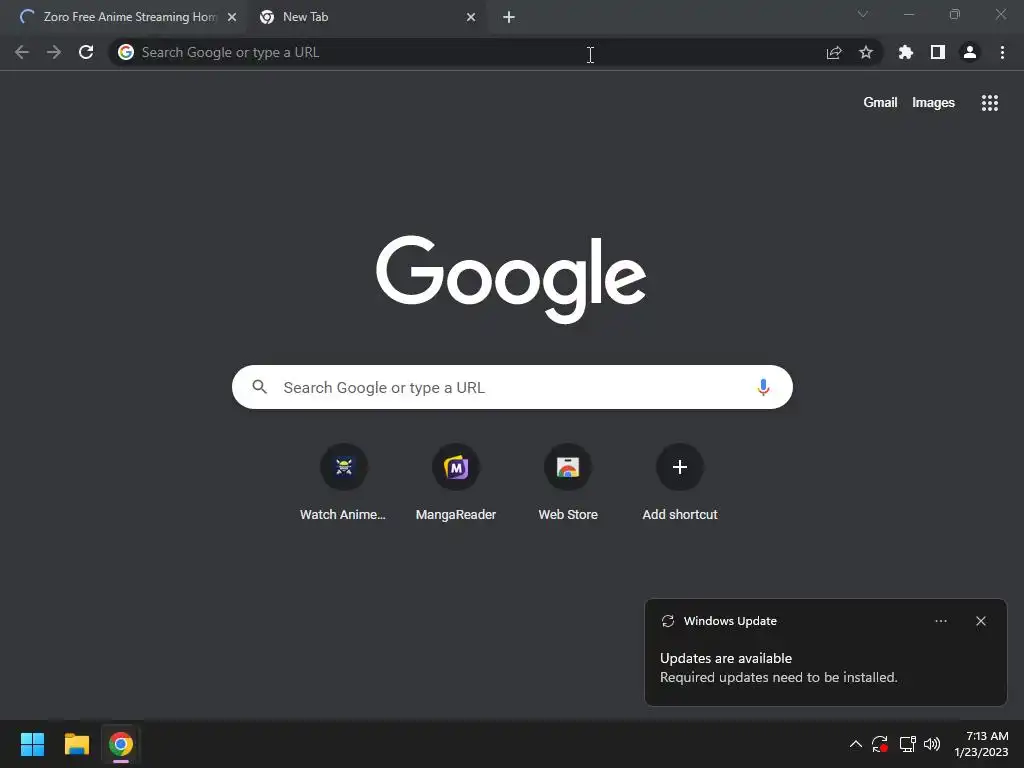
Task: Click the Chrome taskbar icon
Action: (x=121, y=744)
